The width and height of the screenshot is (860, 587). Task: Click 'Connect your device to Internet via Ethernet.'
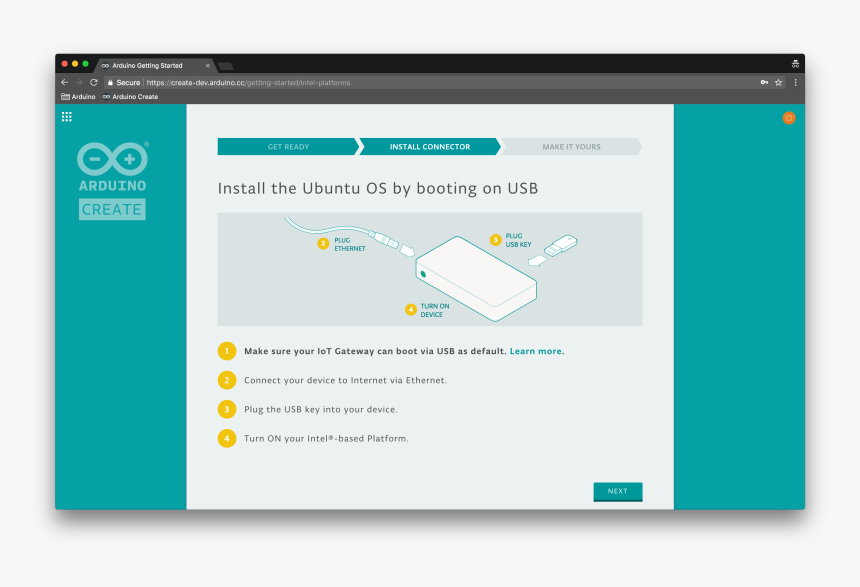[346, 380]
